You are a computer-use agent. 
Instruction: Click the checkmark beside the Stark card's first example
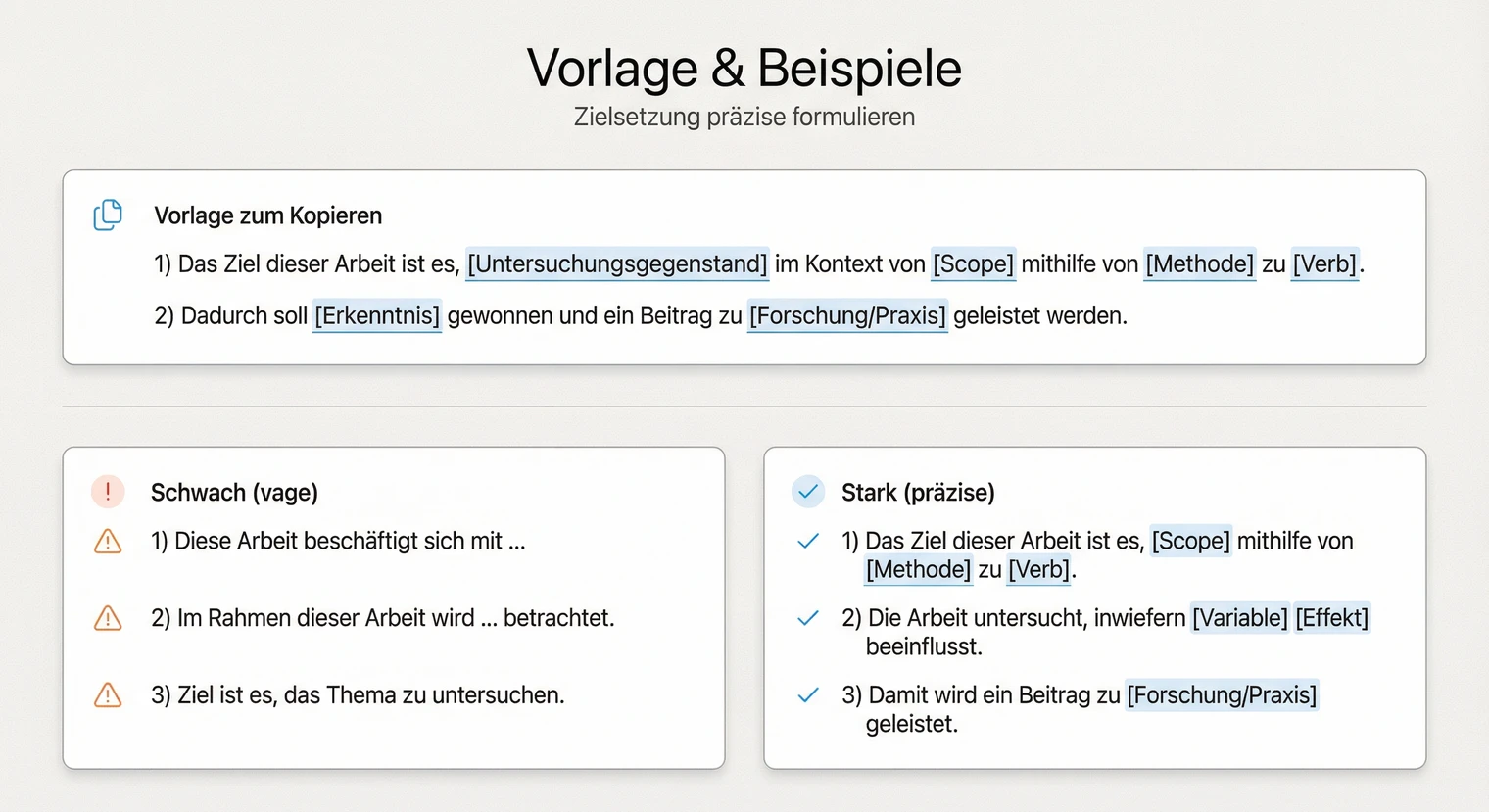pyautogui.click(x=808, y=541)
